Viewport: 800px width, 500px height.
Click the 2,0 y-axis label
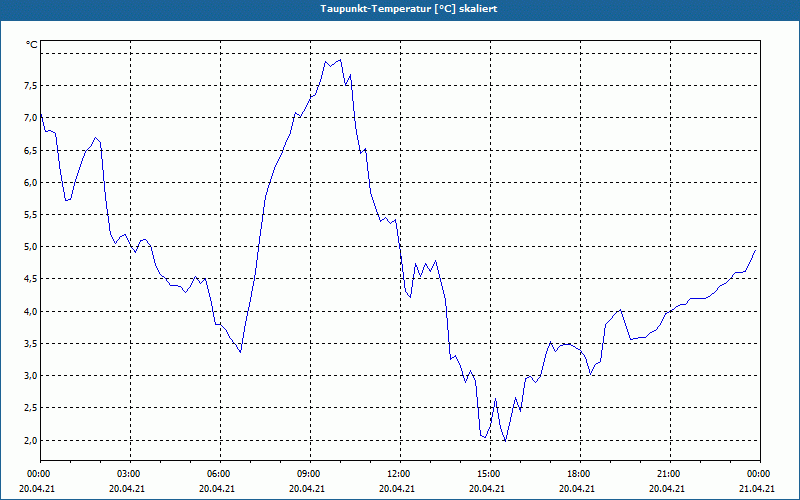point(30,440)
